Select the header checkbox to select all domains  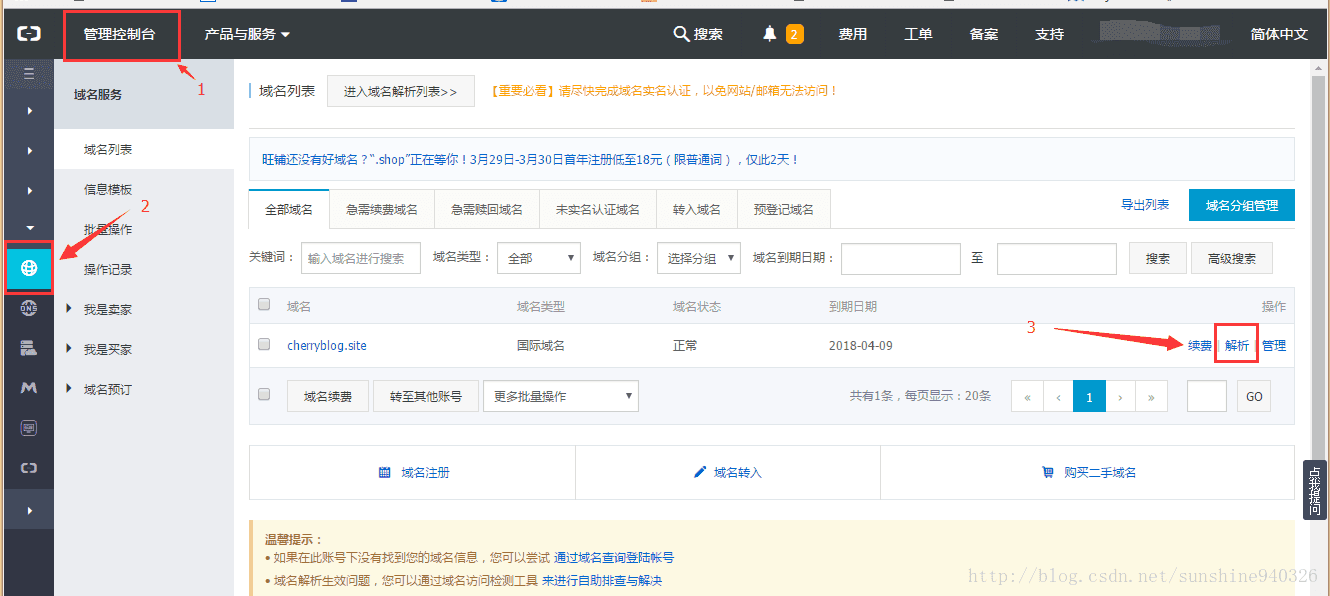(x=263, y=305)
